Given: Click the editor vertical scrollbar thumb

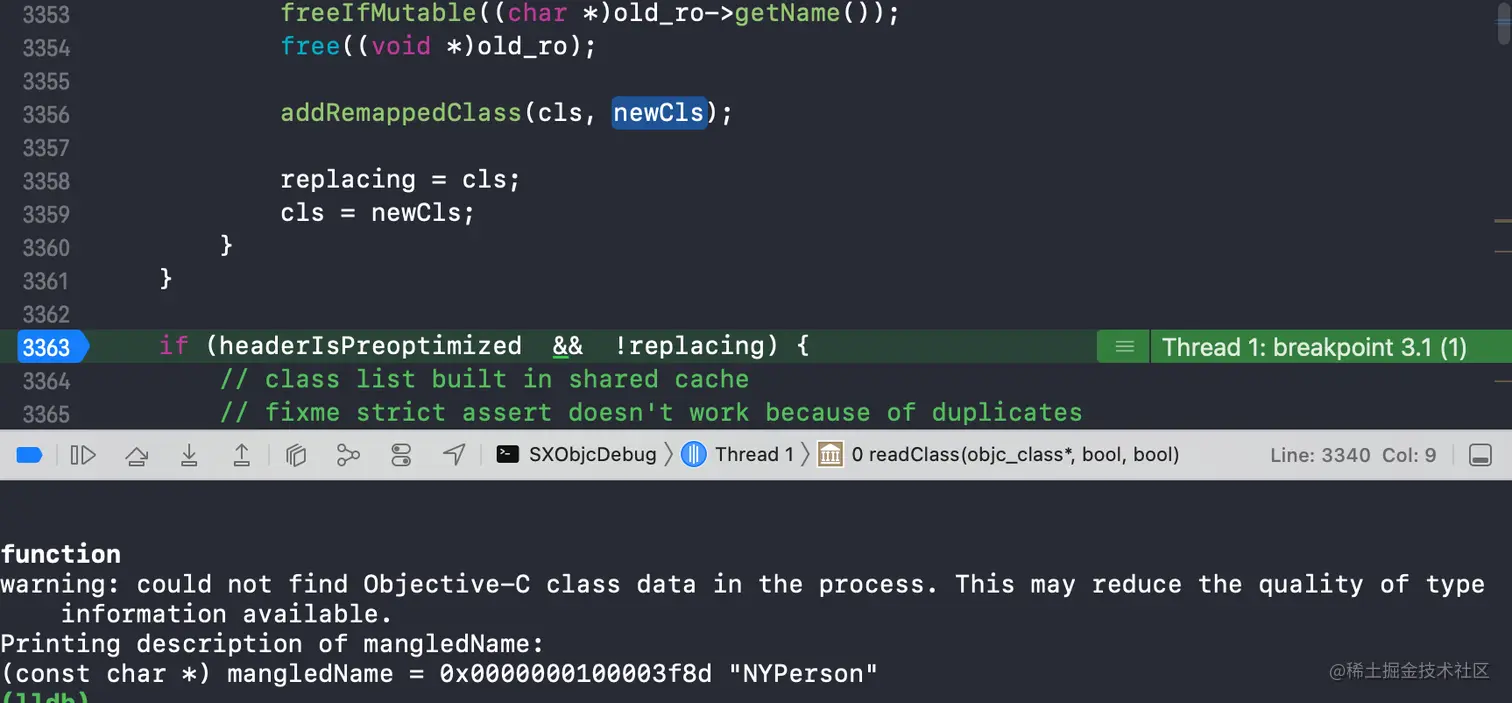Looking at the screenshot, I should 1503,22.
